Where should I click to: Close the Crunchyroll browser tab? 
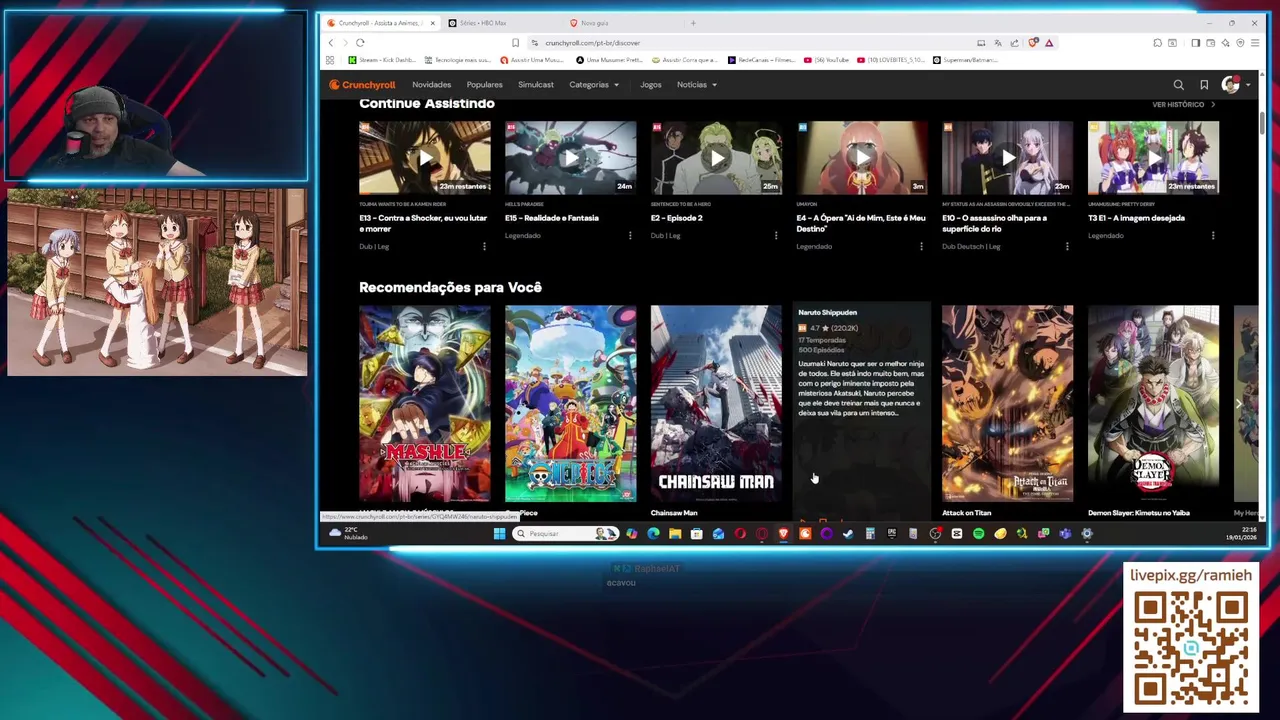coord(432,23)
